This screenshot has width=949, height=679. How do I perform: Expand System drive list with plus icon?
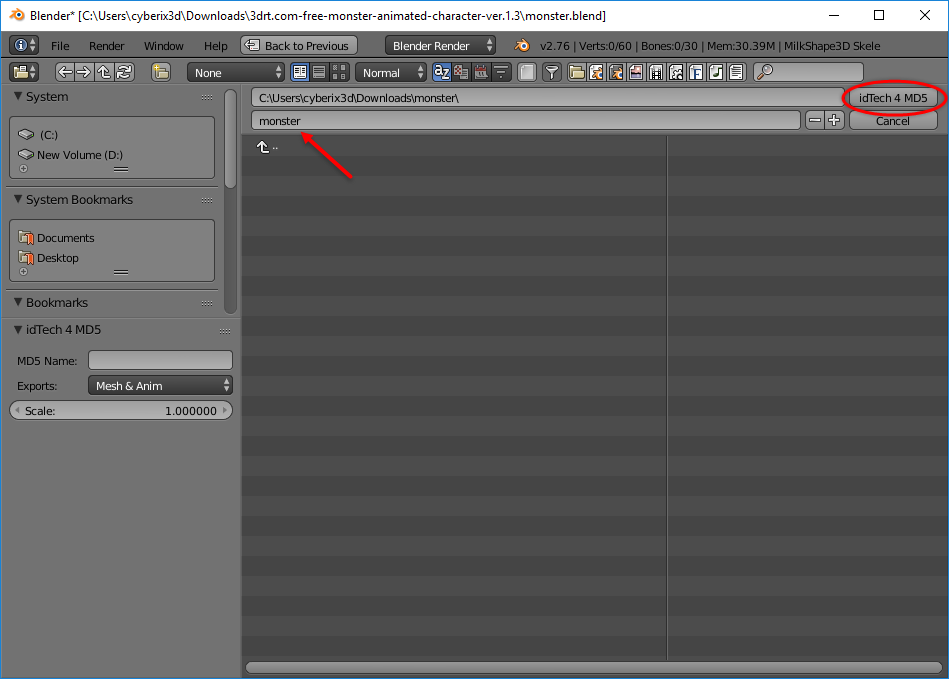pos(24,169)
